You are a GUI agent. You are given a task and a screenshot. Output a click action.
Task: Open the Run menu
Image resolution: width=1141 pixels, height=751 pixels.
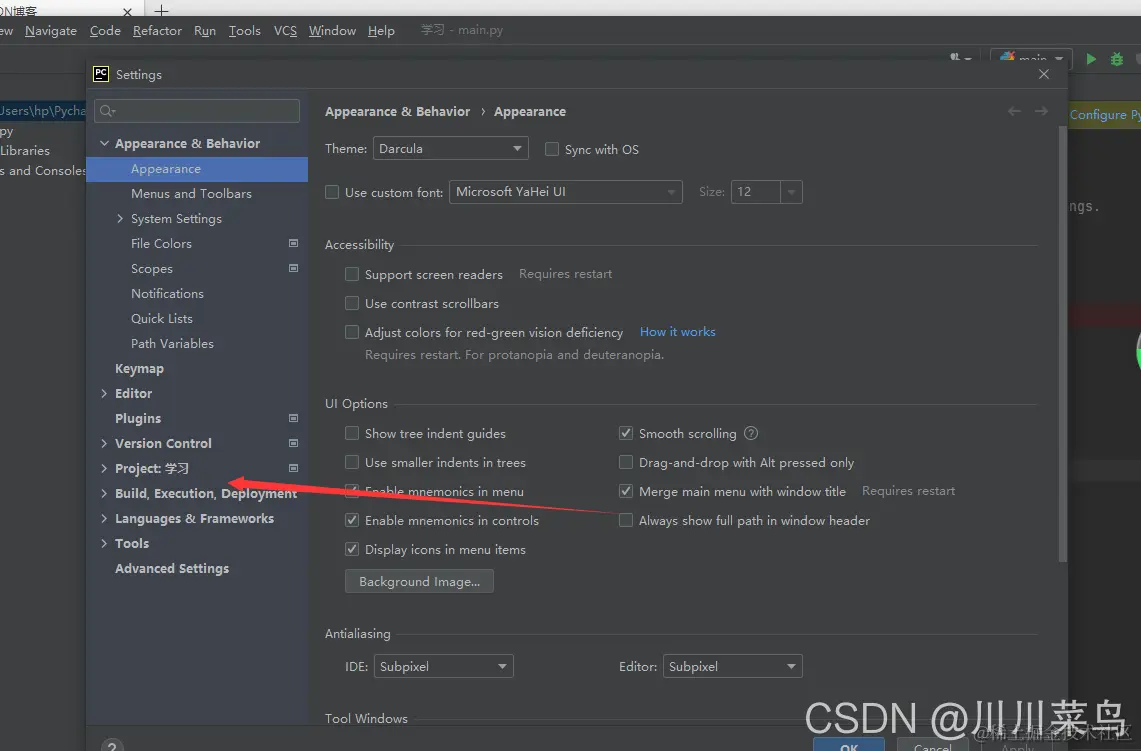pos(205,31)
